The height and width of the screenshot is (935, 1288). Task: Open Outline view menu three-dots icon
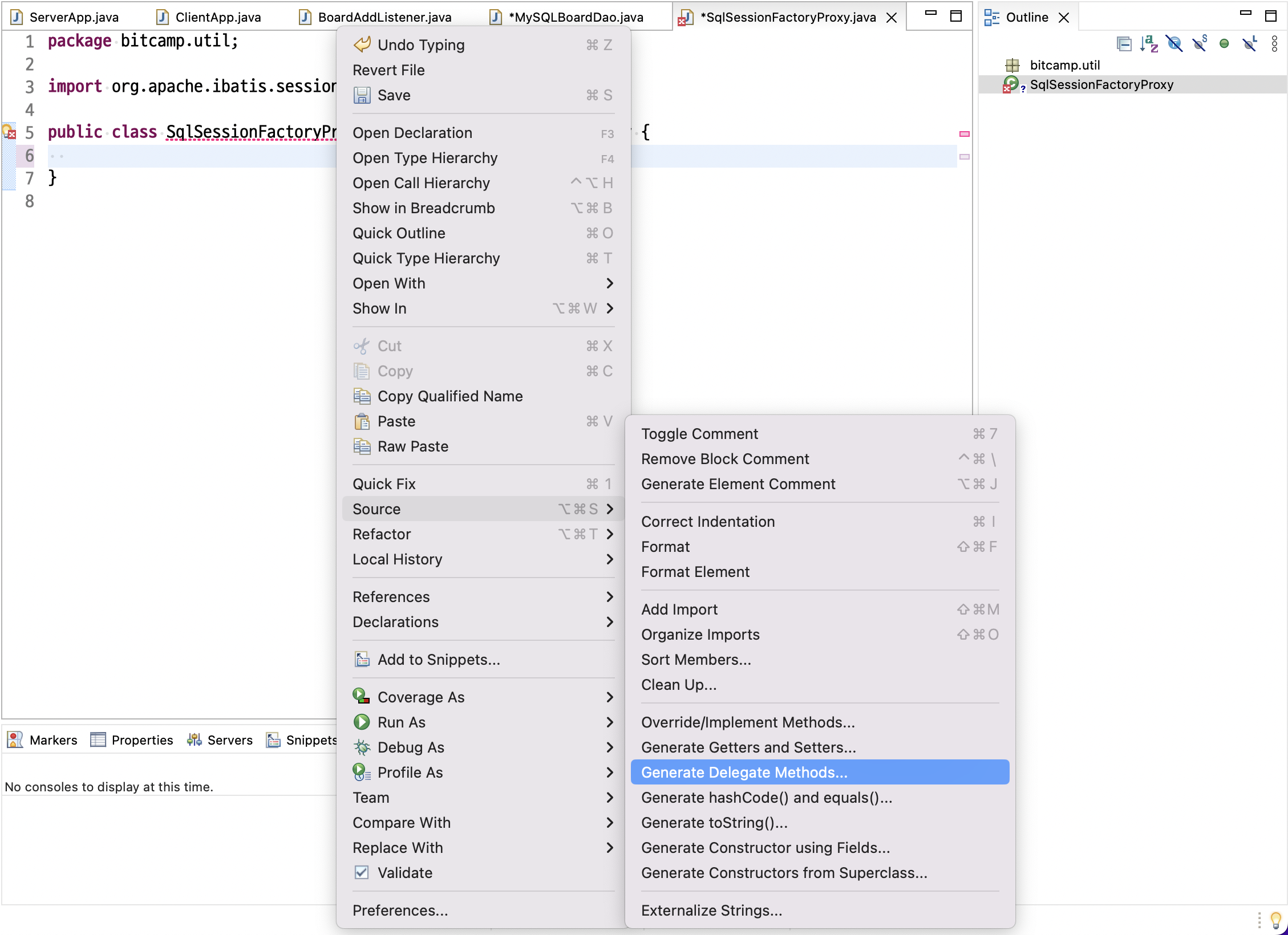pyautogui.click(x=1274, y=44)
